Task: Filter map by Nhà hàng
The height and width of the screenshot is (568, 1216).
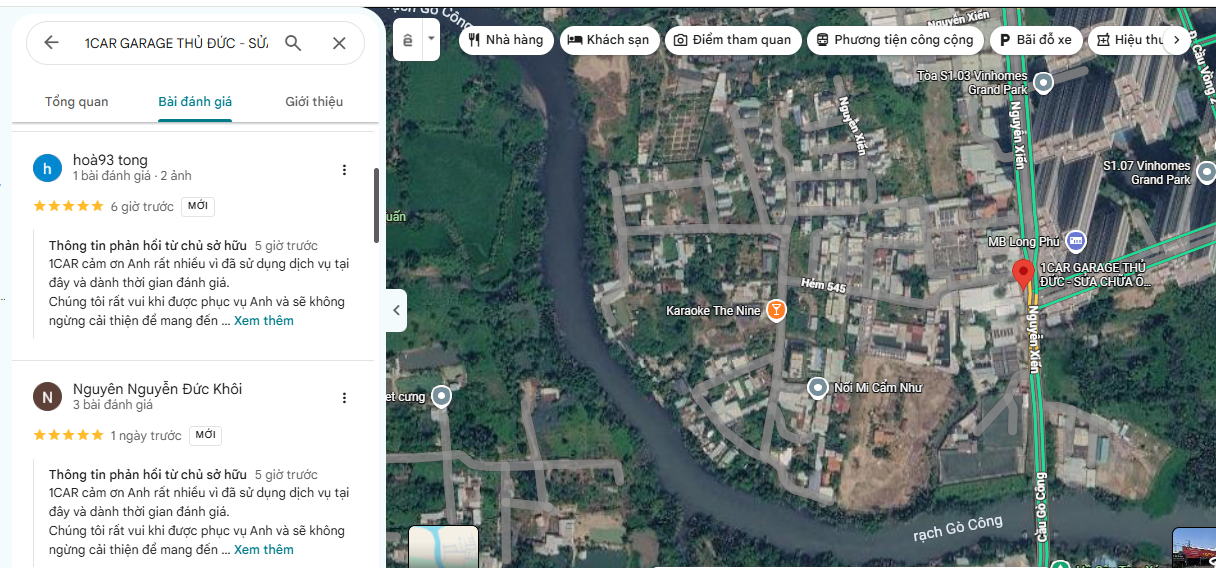Action: point(505,40)
